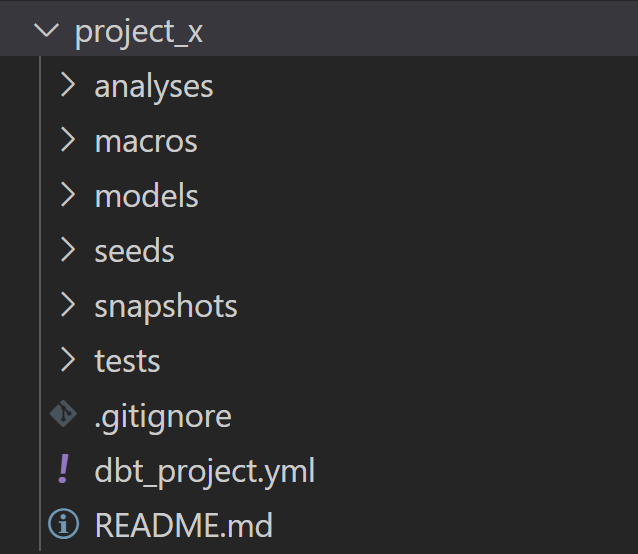Screen dimensions: 638x554
Task: Select the project_x folder label
Action: 139,33
